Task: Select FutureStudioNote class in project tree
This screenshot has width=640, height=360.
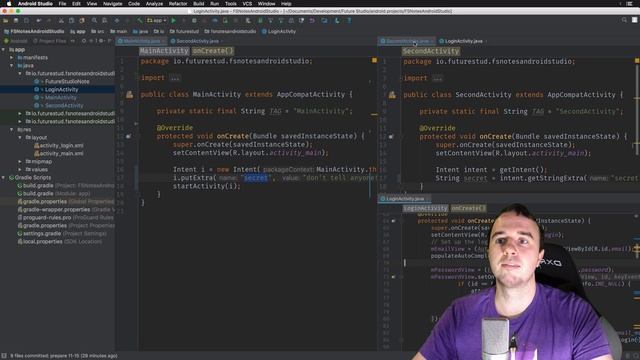Action: coord(67,82)
